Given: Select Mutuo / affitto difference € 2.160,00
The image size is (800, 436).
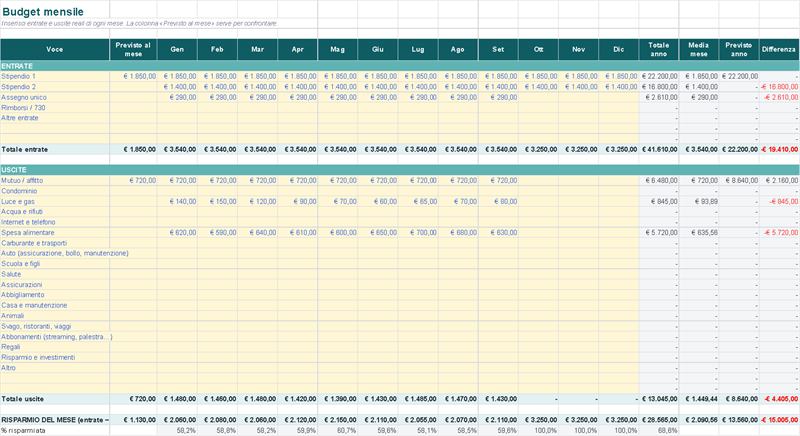Looking at the screenshot, I should pos(782,181).
